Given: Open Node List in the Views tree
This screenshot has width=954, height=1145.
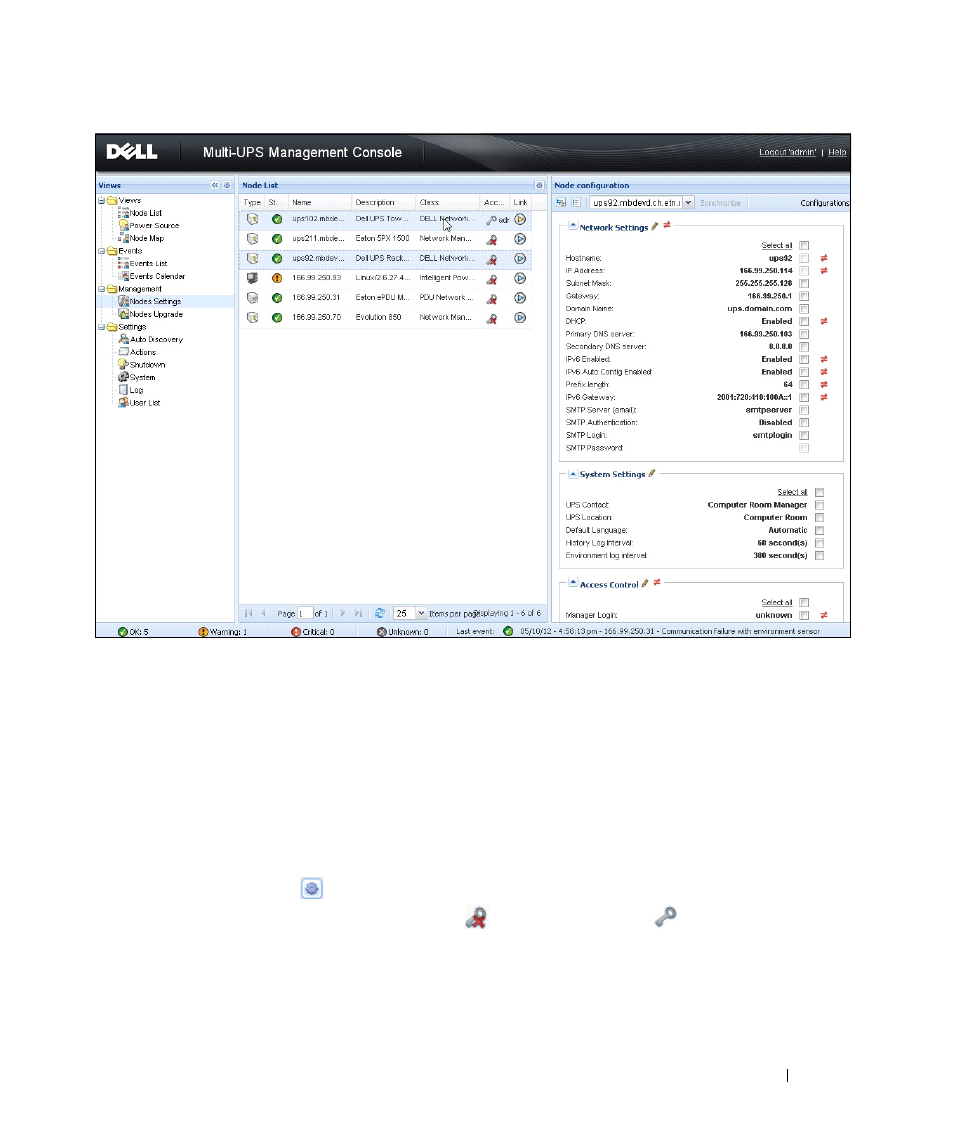Looking at the screenshot, I should pos(145,213).
